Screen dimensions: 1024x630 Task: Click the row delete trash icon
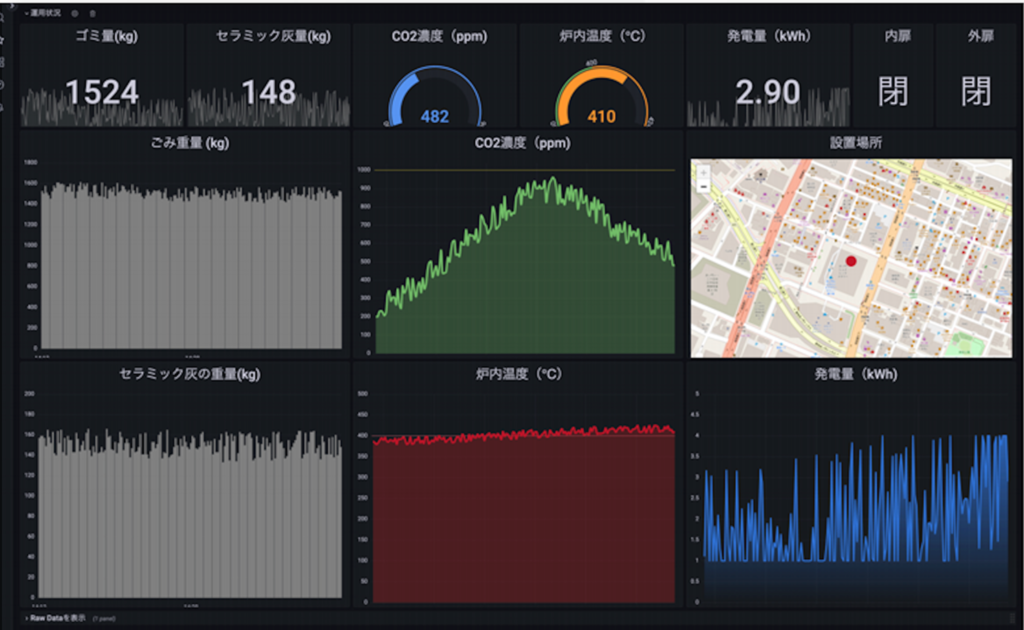[x=93, y=13]
